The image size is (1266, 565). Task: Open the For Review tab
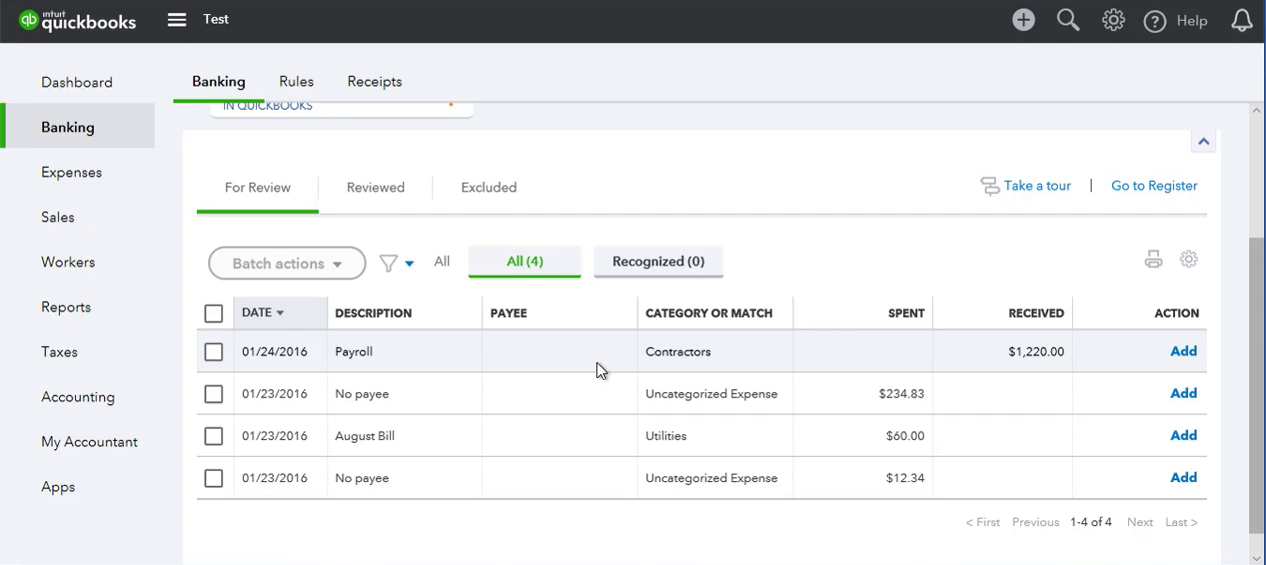click(x=258, y=187)
